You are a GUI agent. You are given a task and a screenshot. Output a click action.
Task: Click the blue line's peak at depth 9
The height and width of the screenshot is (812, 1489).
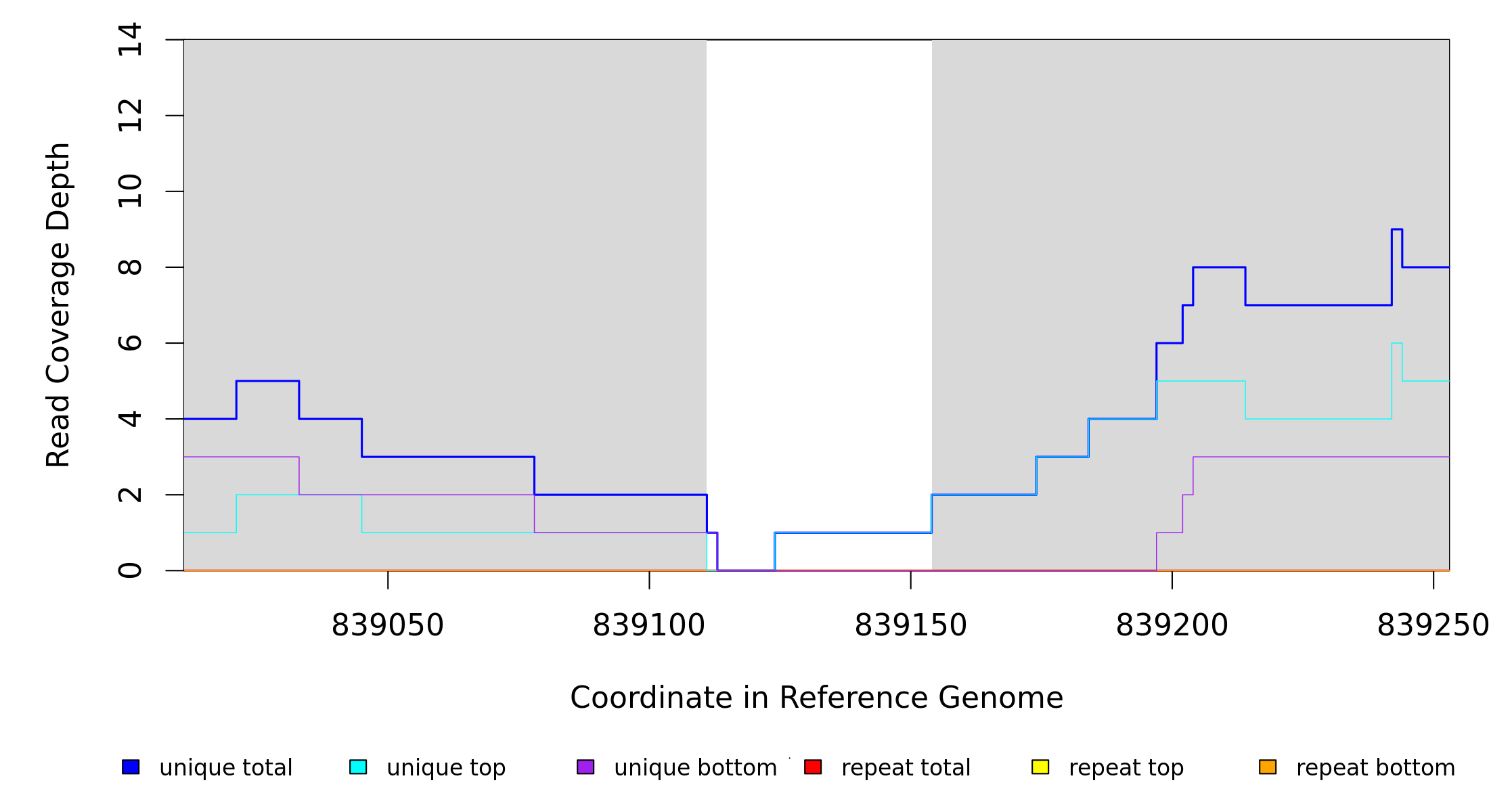coord(1396,229)
